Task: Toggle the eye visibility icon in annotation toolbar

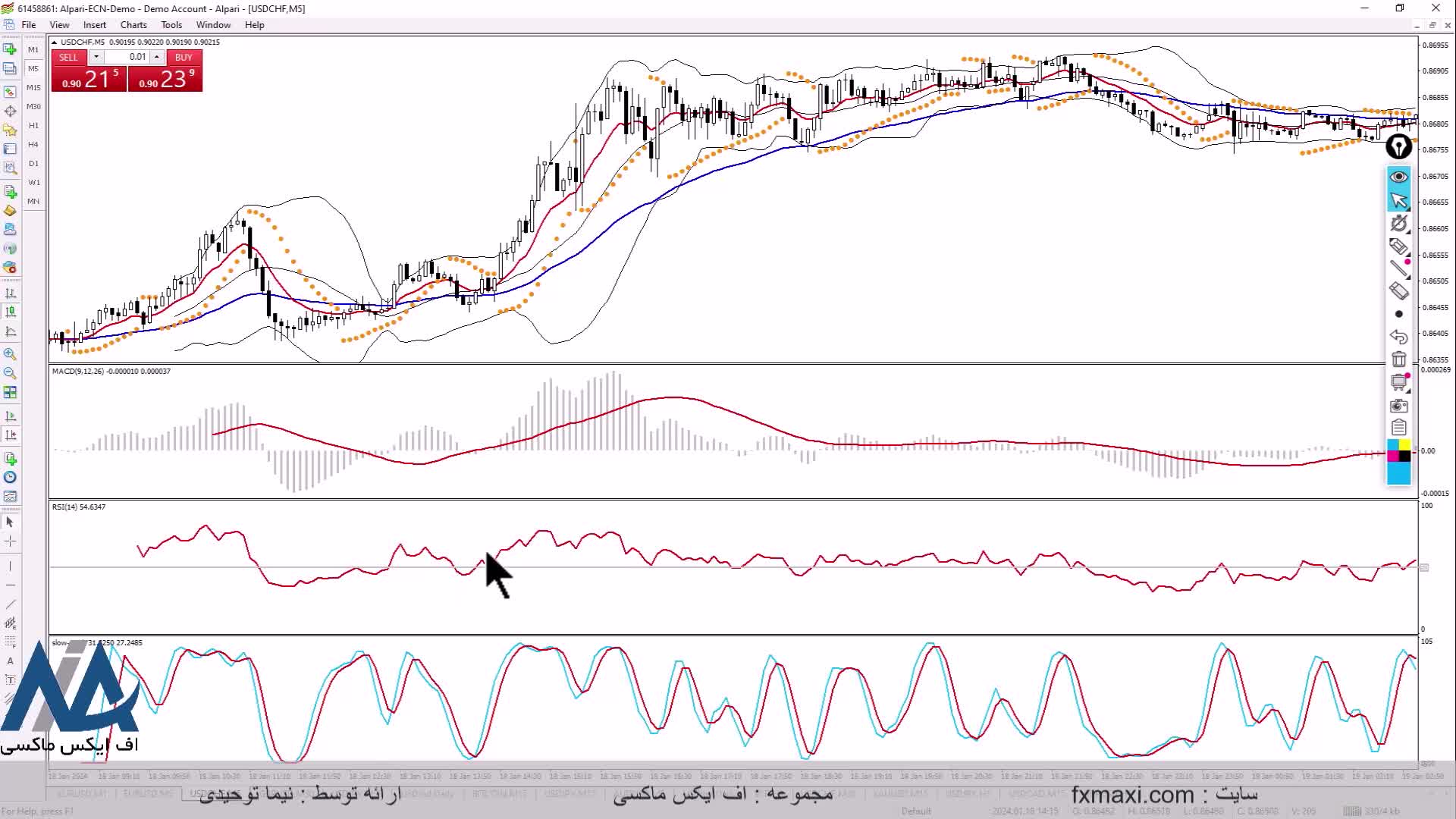Action: pyautogui.click(x=1398, y=177)
